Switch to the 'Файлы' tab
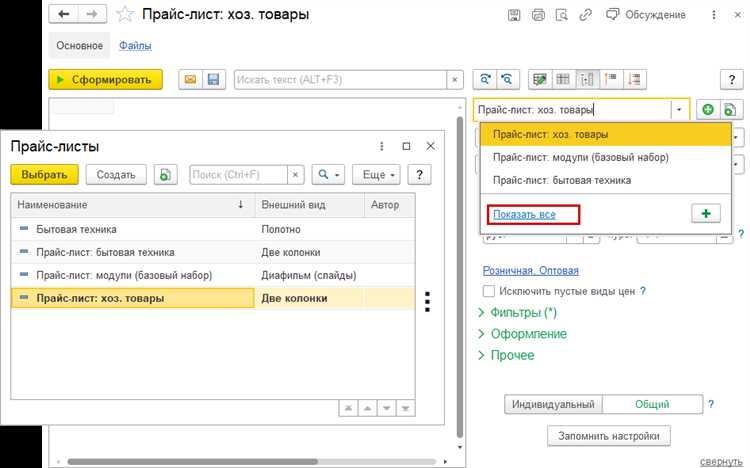This screenshot has width=750, height=468. pyautogui.click(x=135, y=46)
